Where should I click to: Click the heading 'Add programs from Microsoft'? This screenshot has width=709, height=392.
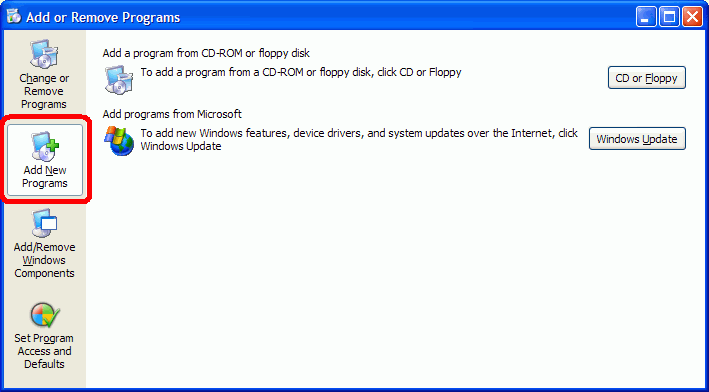pyautogui.click(x=172, y=114)
